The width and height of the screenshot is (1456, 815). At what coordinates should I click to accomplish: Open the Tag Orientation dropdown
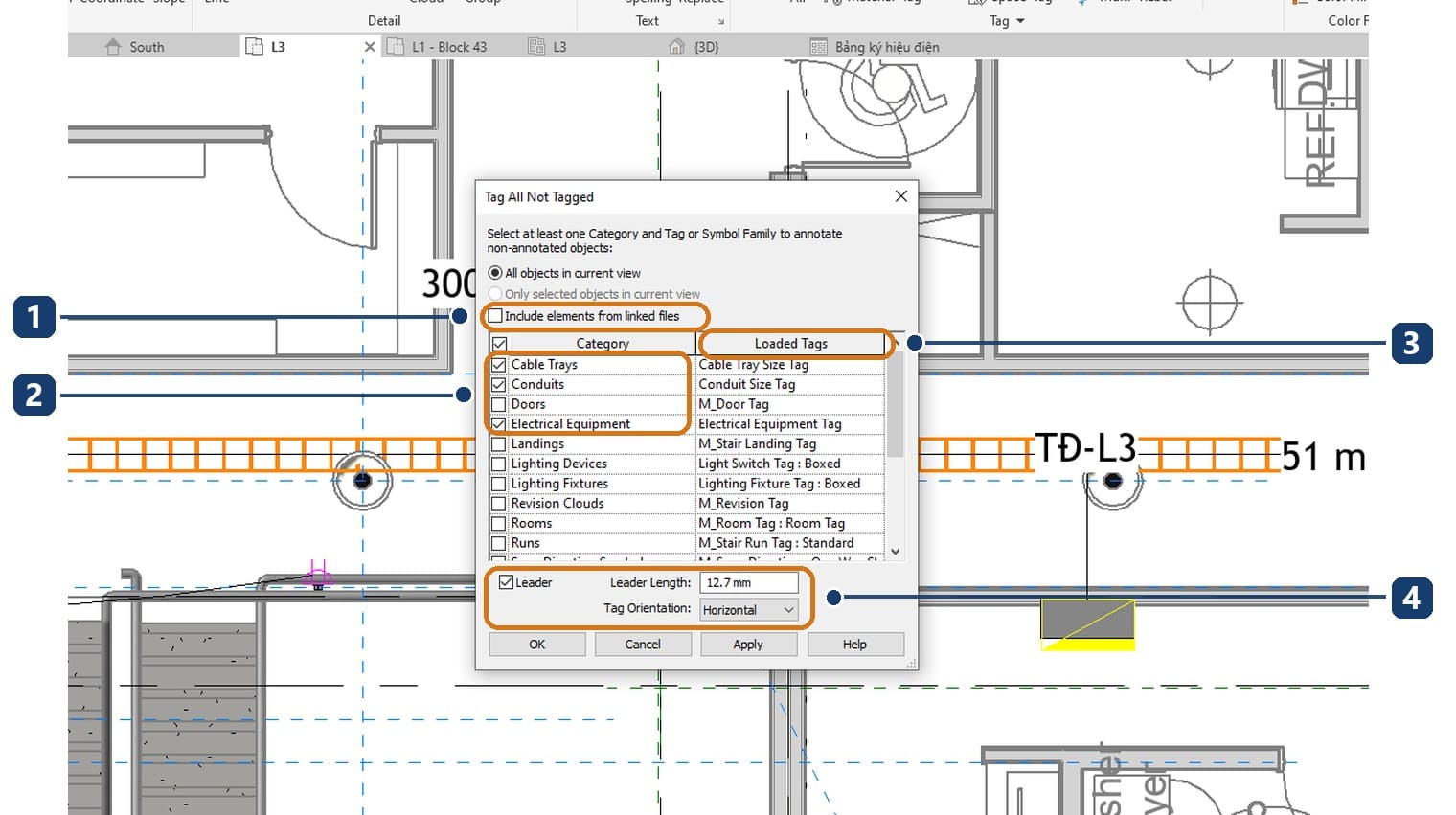[x=749, y=610]
